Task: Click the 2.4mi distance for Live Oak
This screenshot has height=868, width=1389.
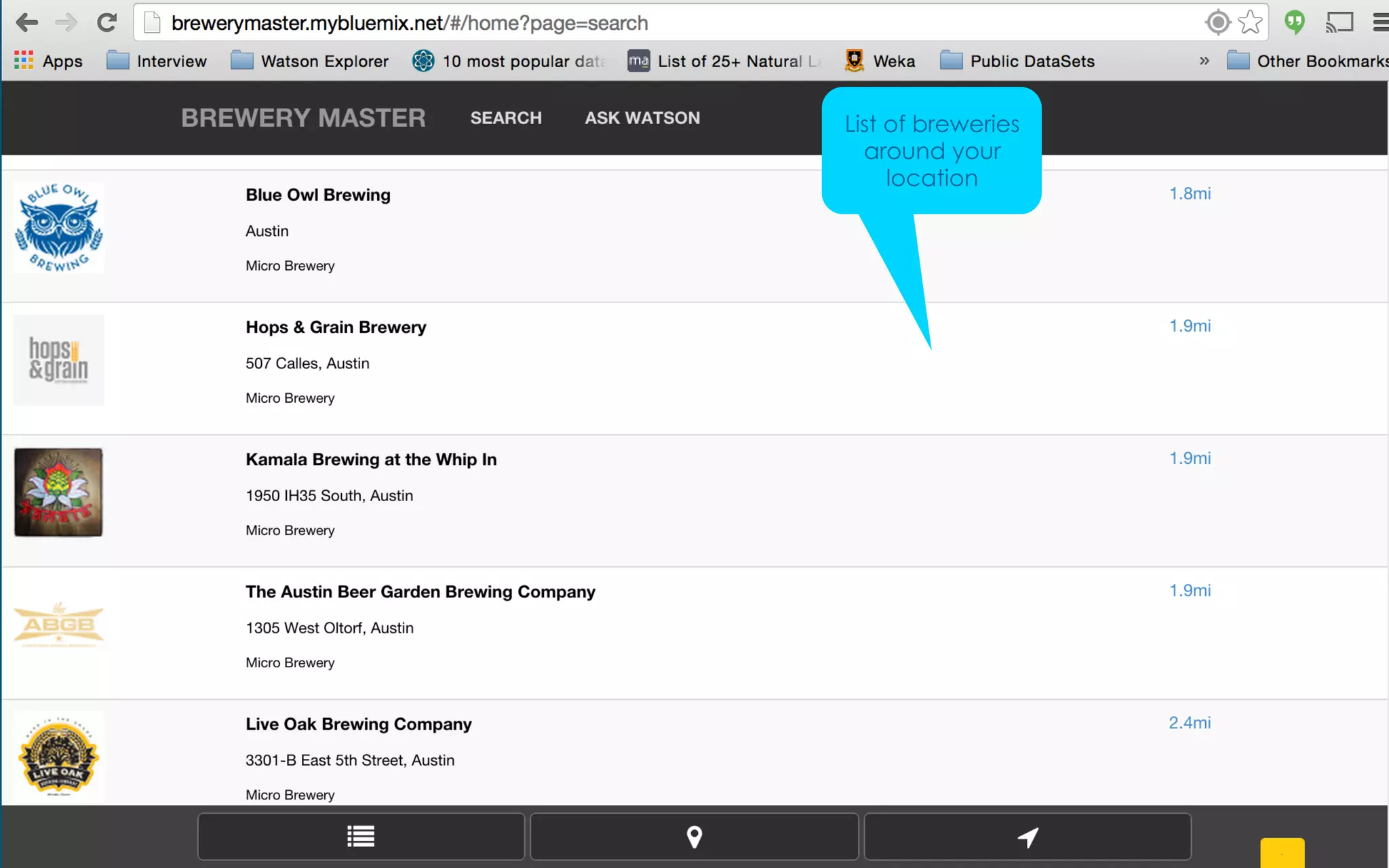Action: (1190, 723)
